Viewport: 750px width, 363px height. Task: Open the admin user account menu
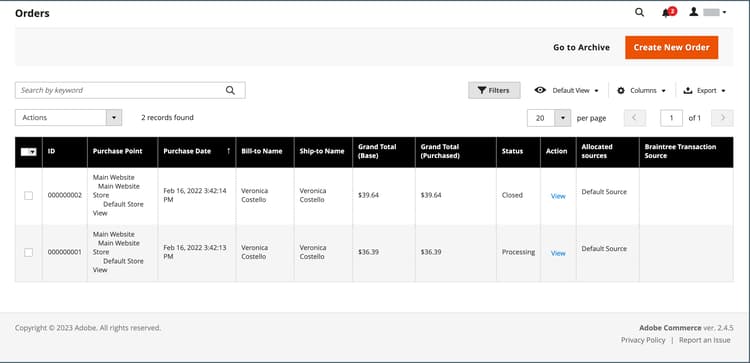[708, 12]
